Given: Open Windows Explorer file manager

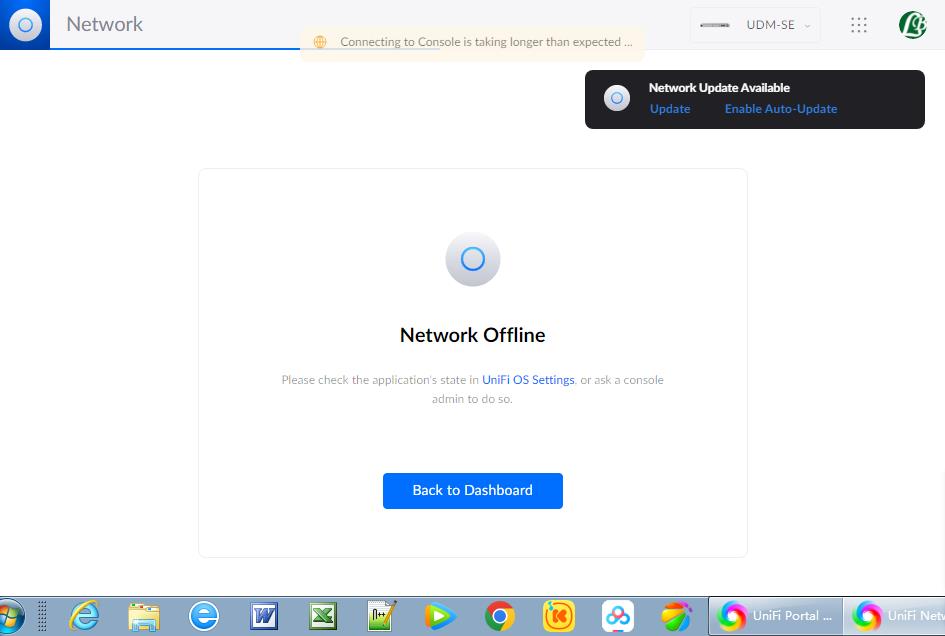Looking at the screenshot, I should pyautogui.click(x=144, y=617).
